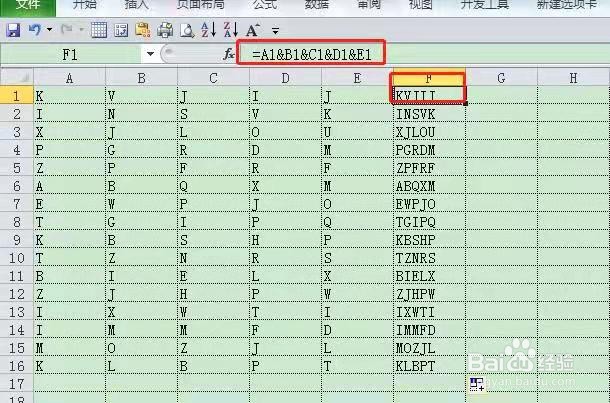Switch to the 插入 (Insert) tab
The height and width of the screenshot is (403, 610).
point(136,5)
